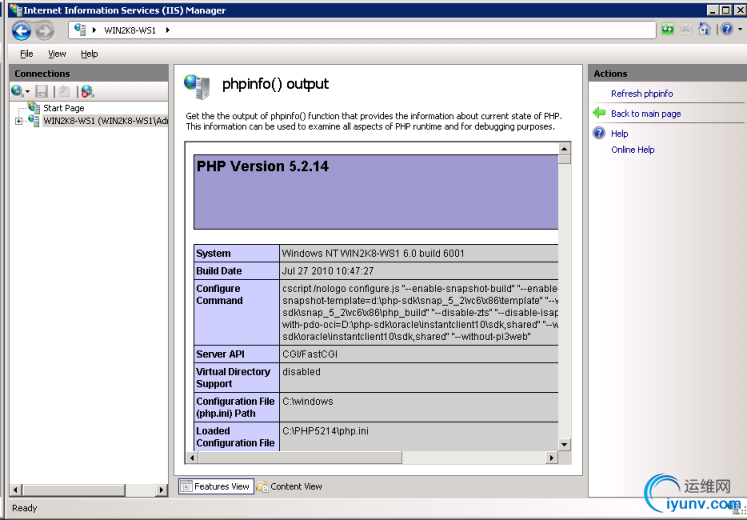
Task: Click the phpinfo horizontal scrollbar thumb
Action: (299, 458)
